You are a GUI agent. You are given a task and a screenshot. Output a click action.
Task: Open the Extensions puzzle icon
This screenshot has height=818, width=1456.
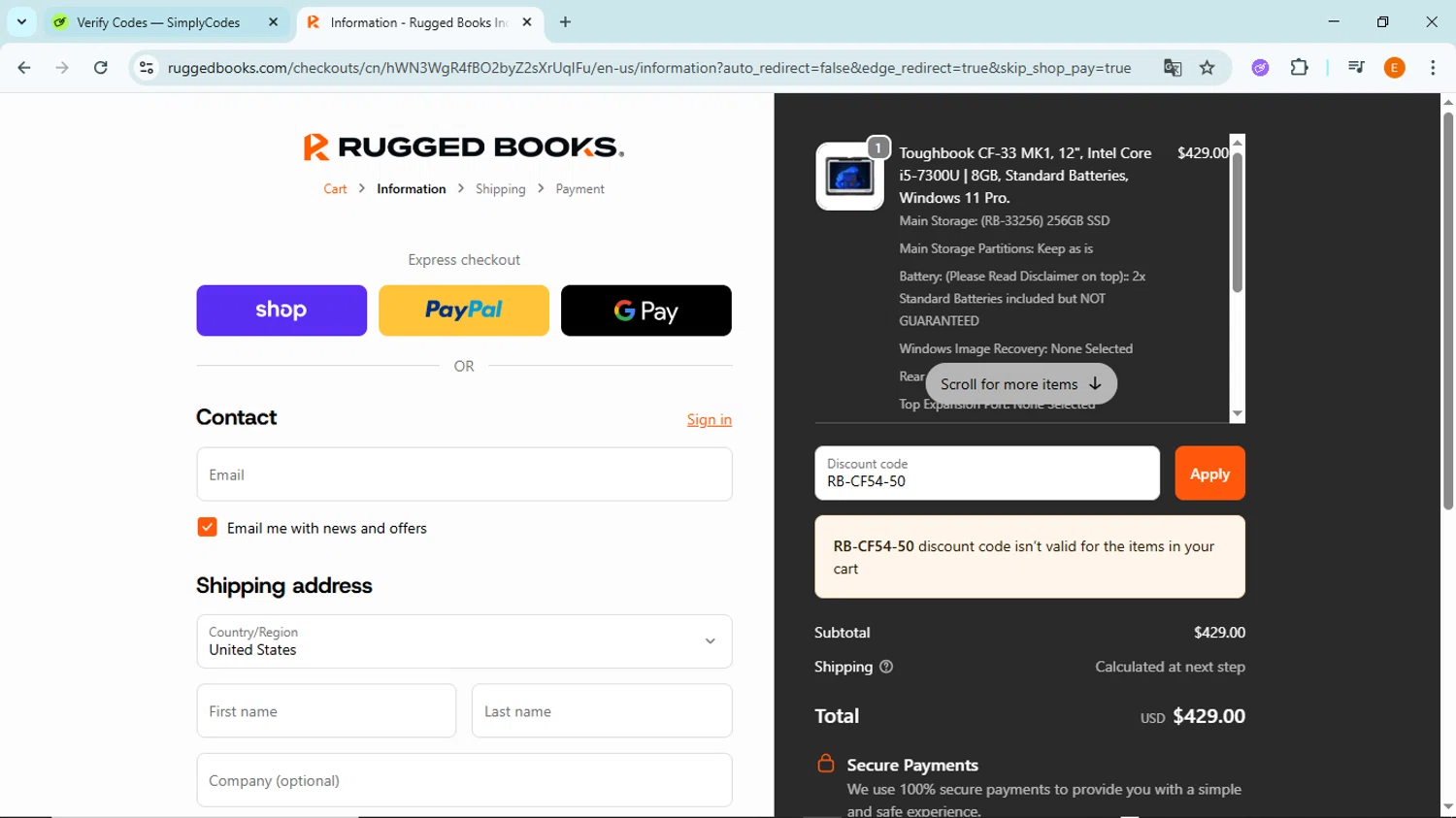tap(1300, 68)
